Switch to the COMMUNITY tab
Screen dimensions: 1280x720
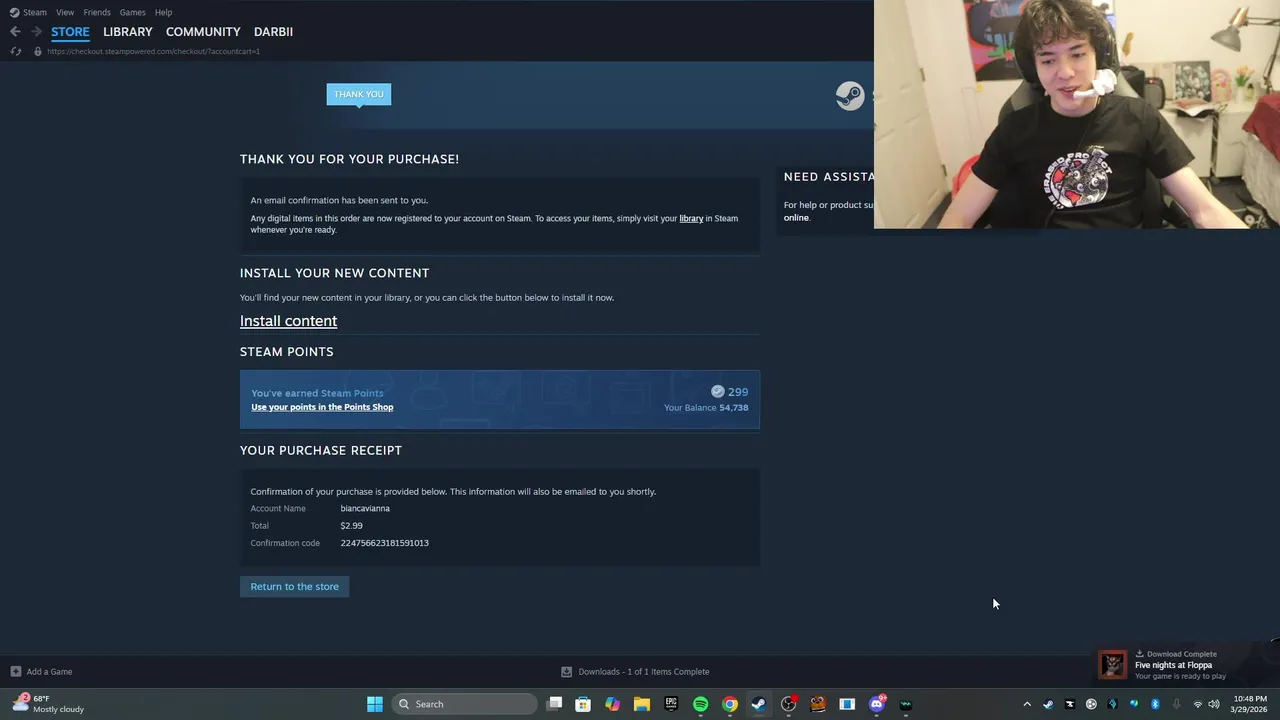coord(203,32)
